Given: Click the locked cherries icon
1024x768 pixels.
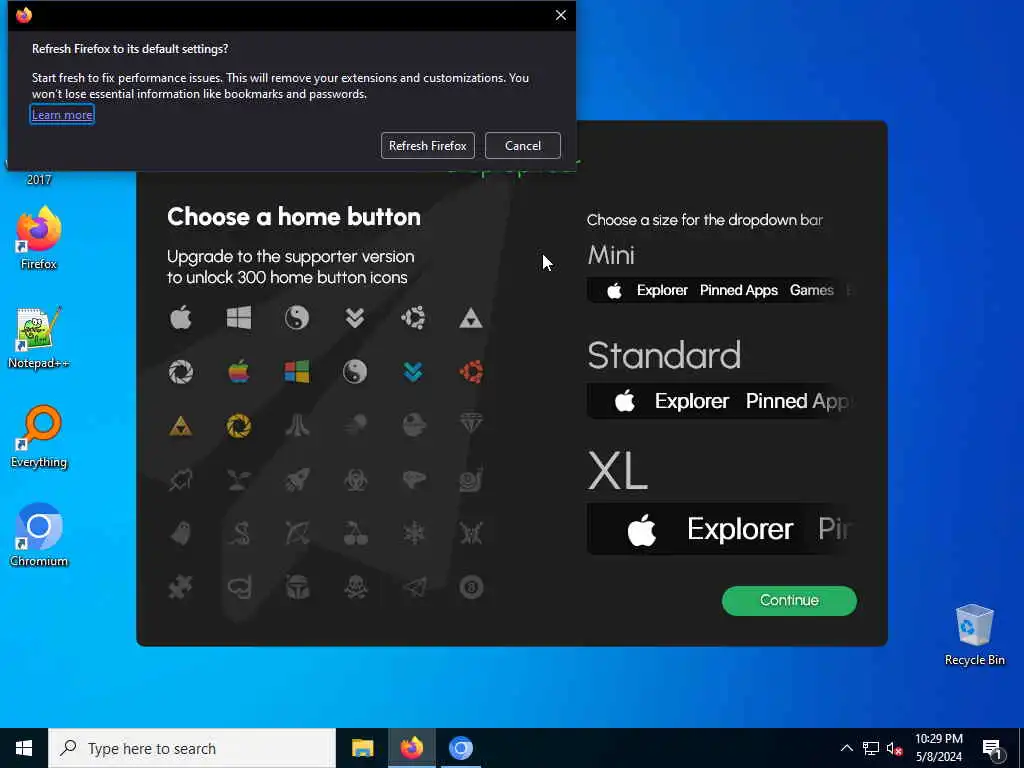Looking at the screenshot, I should (x=355, y=534).
